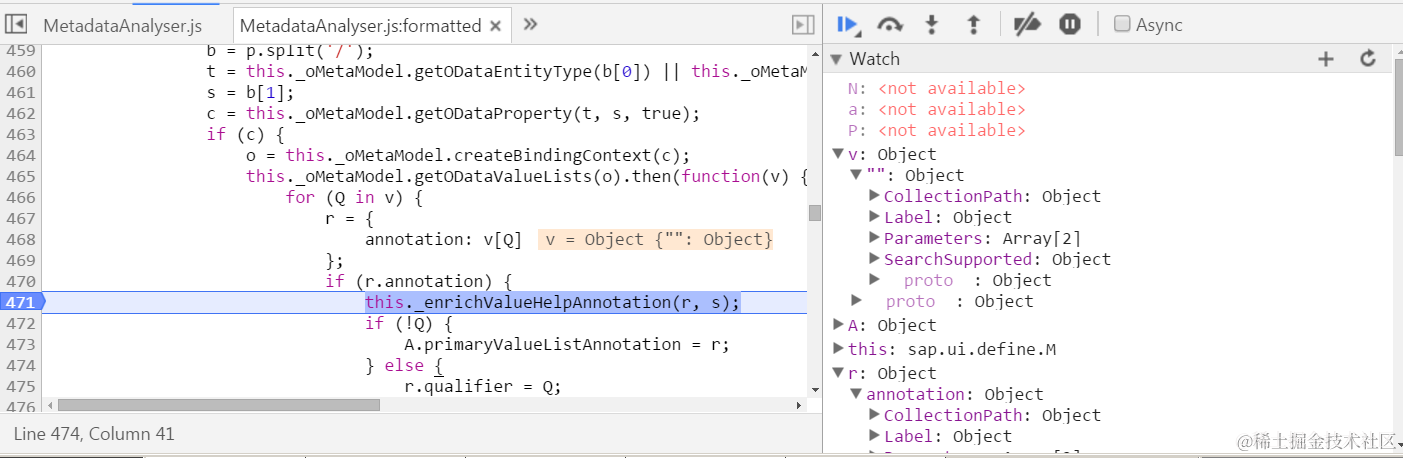Click the code r.qualifier = Q;
This screenshot has width=1403, height=458.
click(x=483, y=386)
